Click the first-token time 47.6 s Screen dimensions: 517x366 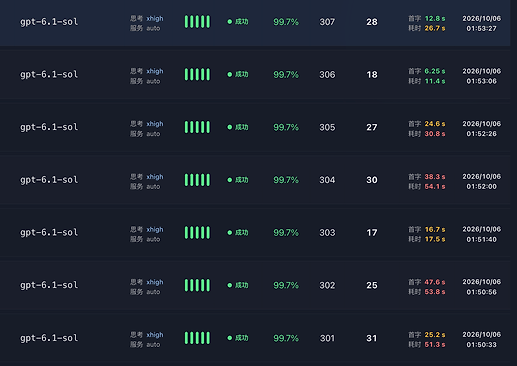[x=435, y=282]
